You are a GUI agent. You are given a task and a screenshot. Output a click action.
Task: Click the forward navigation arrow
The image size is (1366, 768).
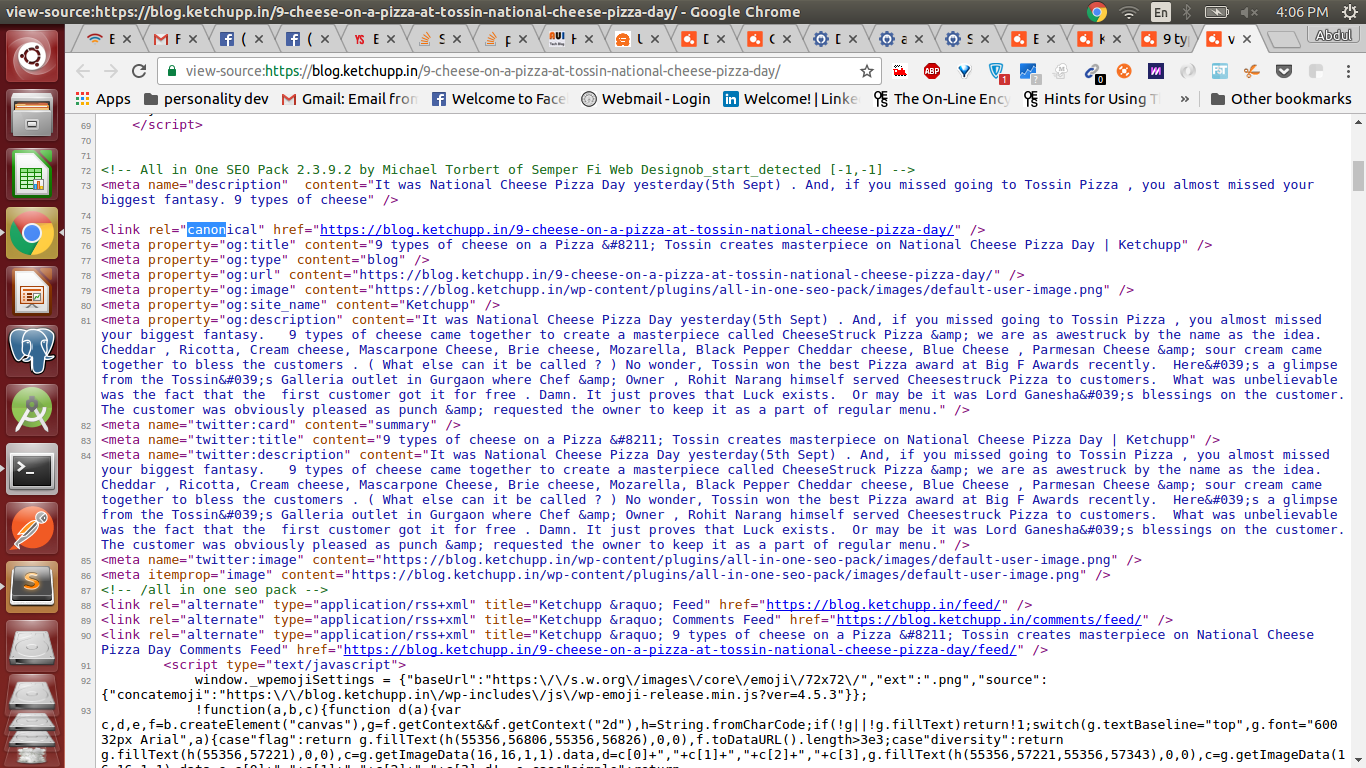[x=111, y=72]
